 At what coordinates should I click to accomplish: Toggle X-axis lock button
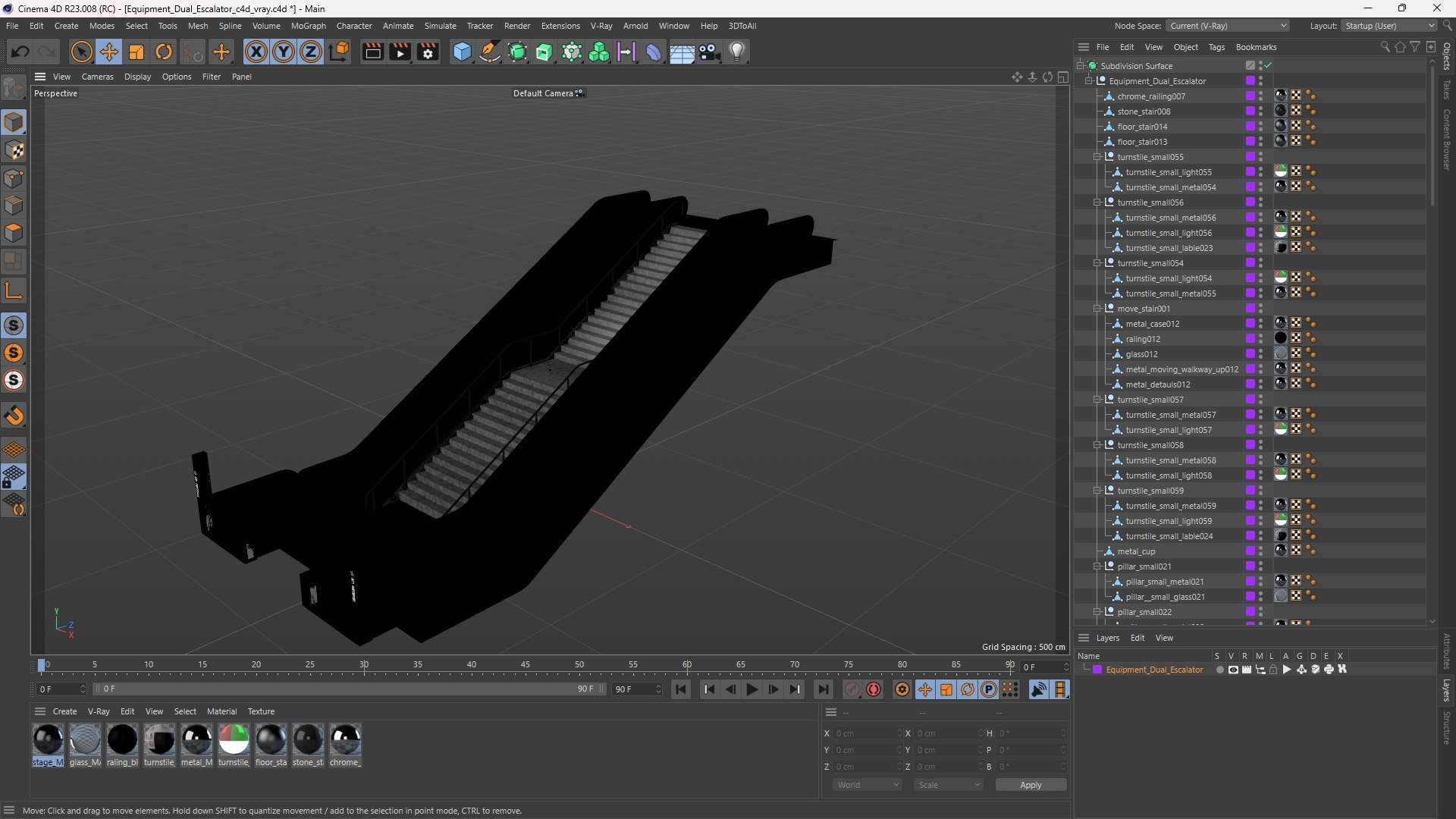point(256,52)
